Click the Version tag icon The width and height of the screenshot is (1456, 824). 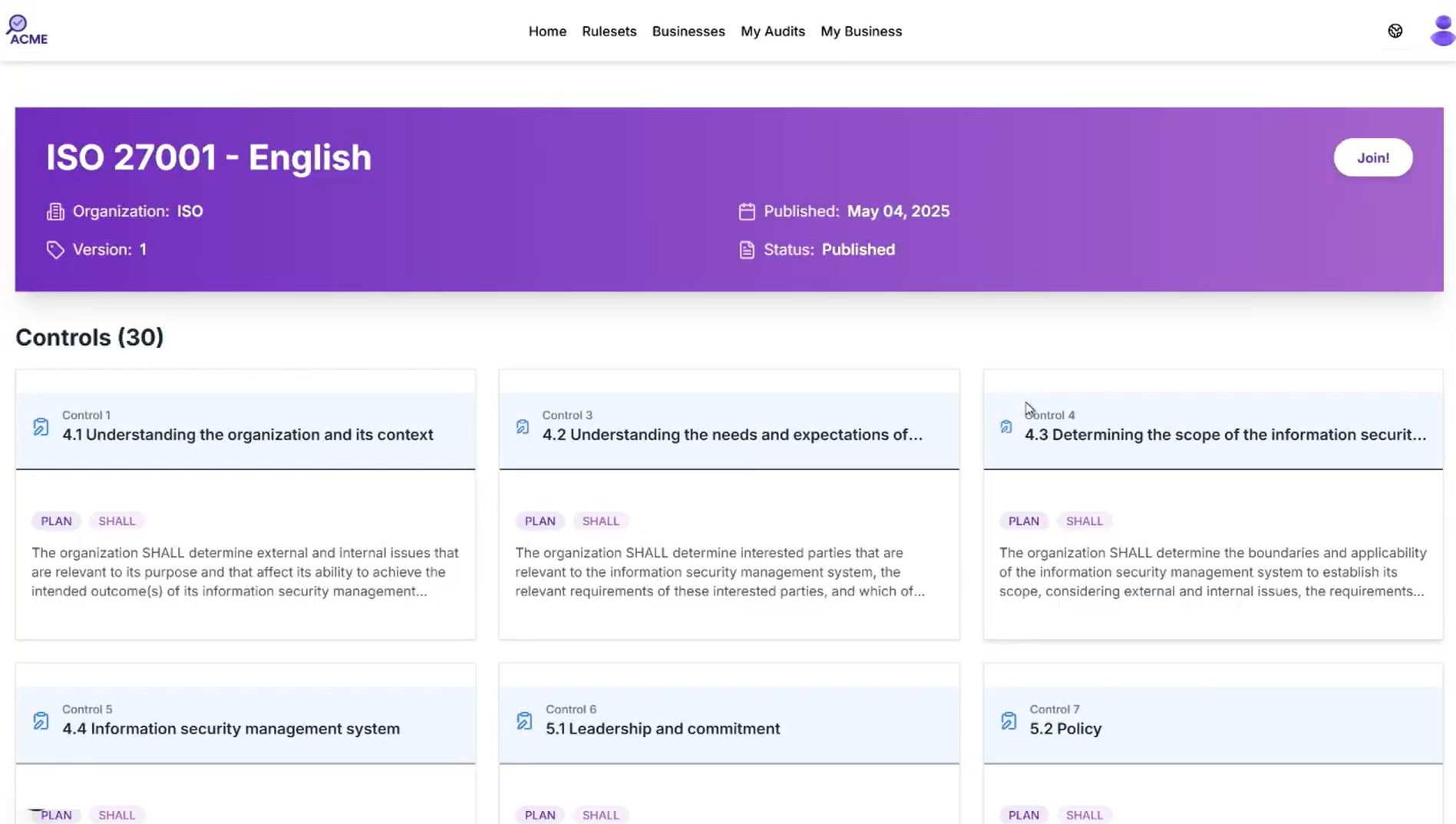click(55, 250)
